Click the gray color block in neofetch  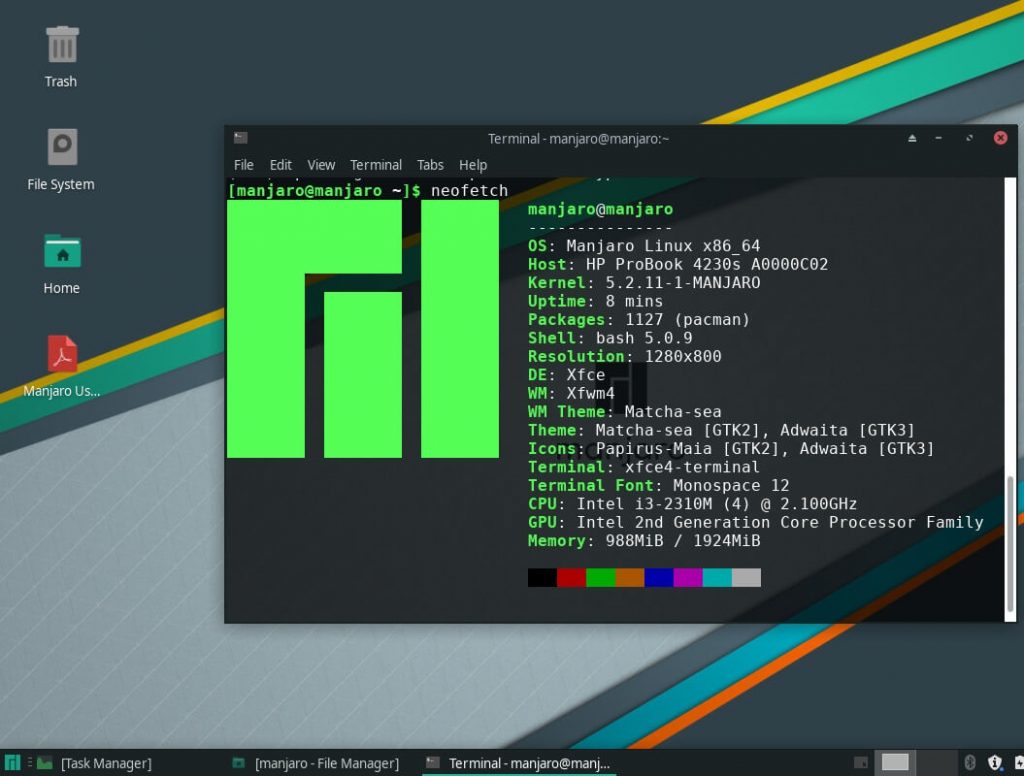746,577
